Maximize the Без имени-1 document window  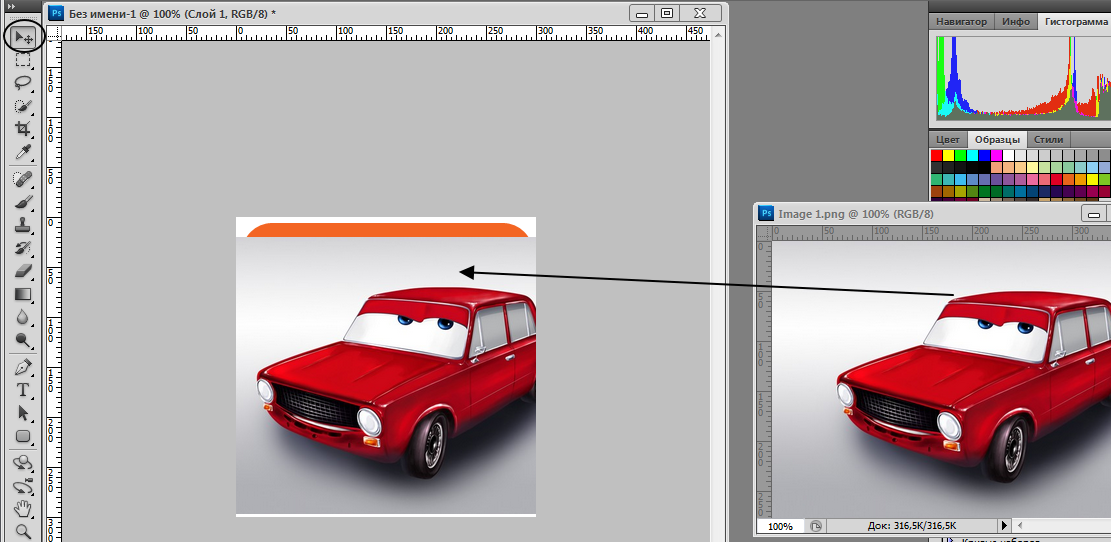coord(667,13)
